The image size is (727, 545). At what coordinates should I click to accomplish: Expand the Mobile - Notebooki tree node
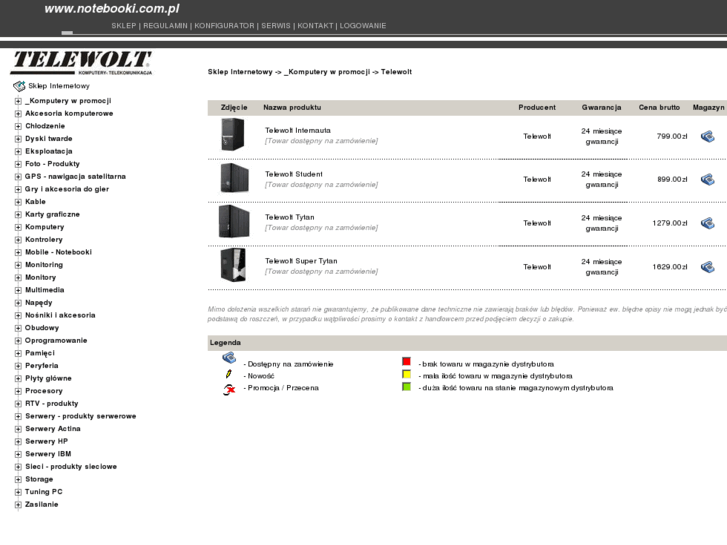pyautogui.click(x=18, y=252)
